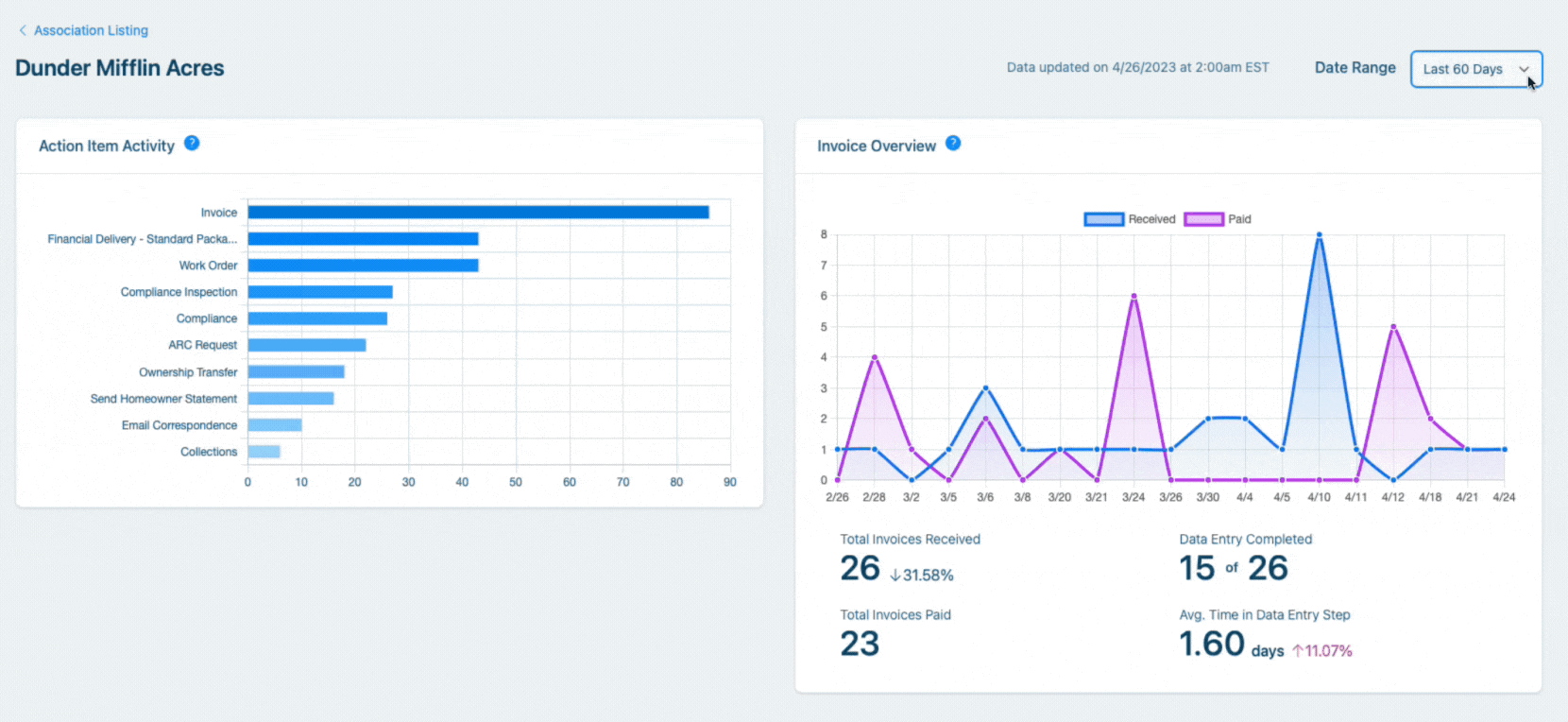Click the Action Item Activity help icon
This screenshot has height=722, width=1568.
coord(192,144)
